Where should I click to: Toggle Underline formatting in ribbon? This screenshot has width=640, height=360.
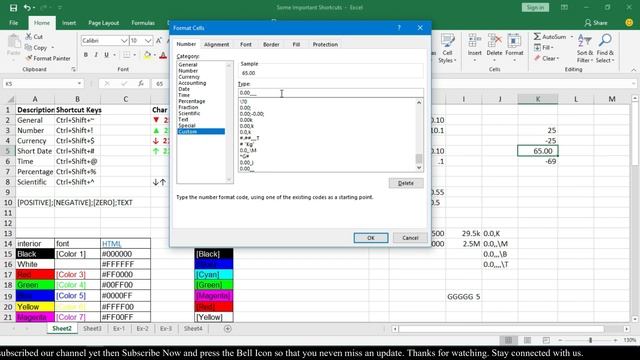point(106,55)
